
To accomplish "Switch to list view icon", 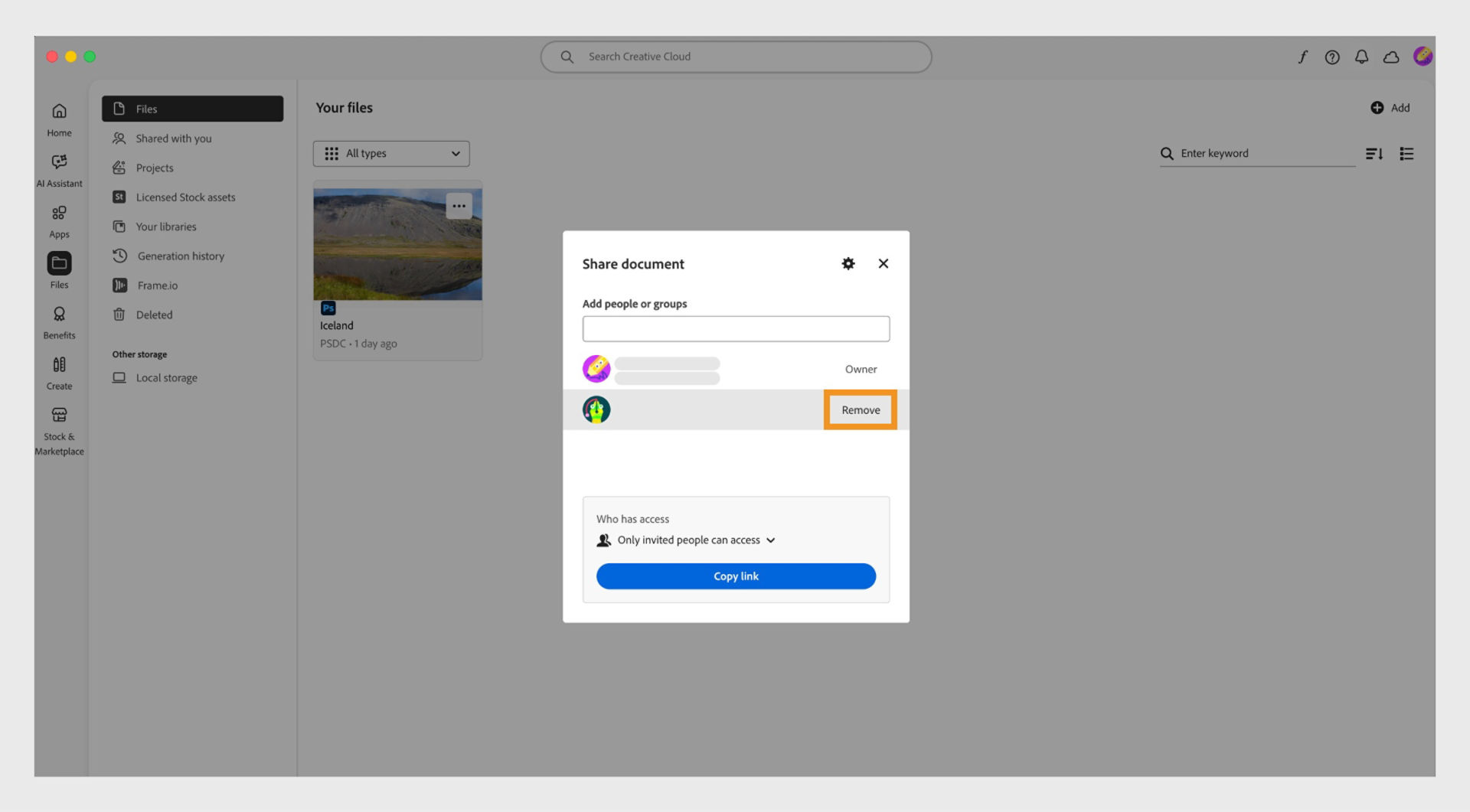I will tap(1406, 154).
